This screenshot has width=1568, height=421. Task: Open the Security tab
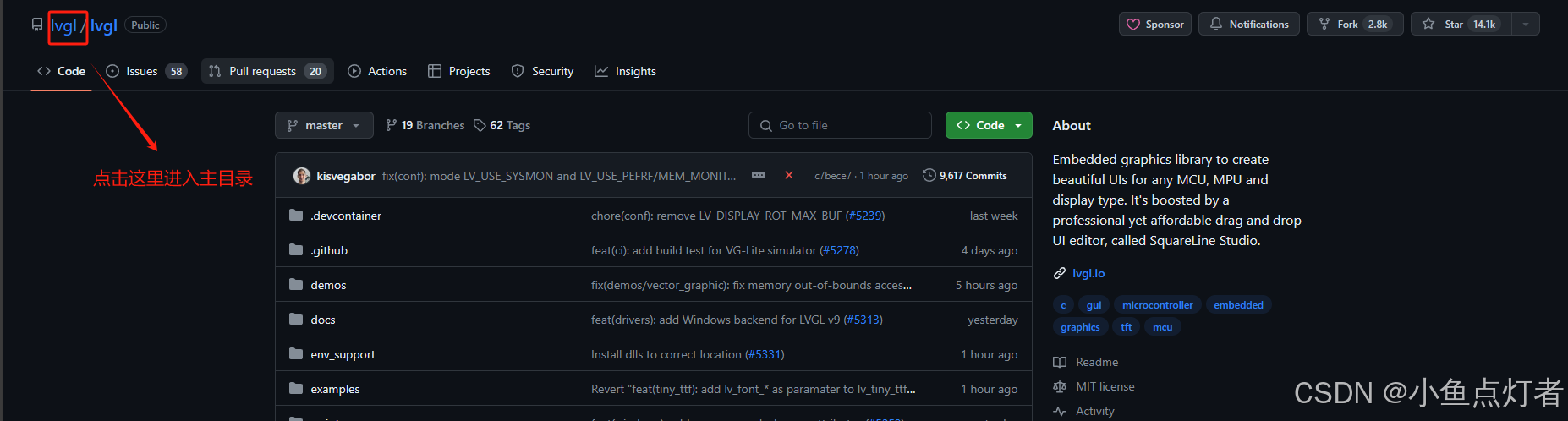pos(543,71)
